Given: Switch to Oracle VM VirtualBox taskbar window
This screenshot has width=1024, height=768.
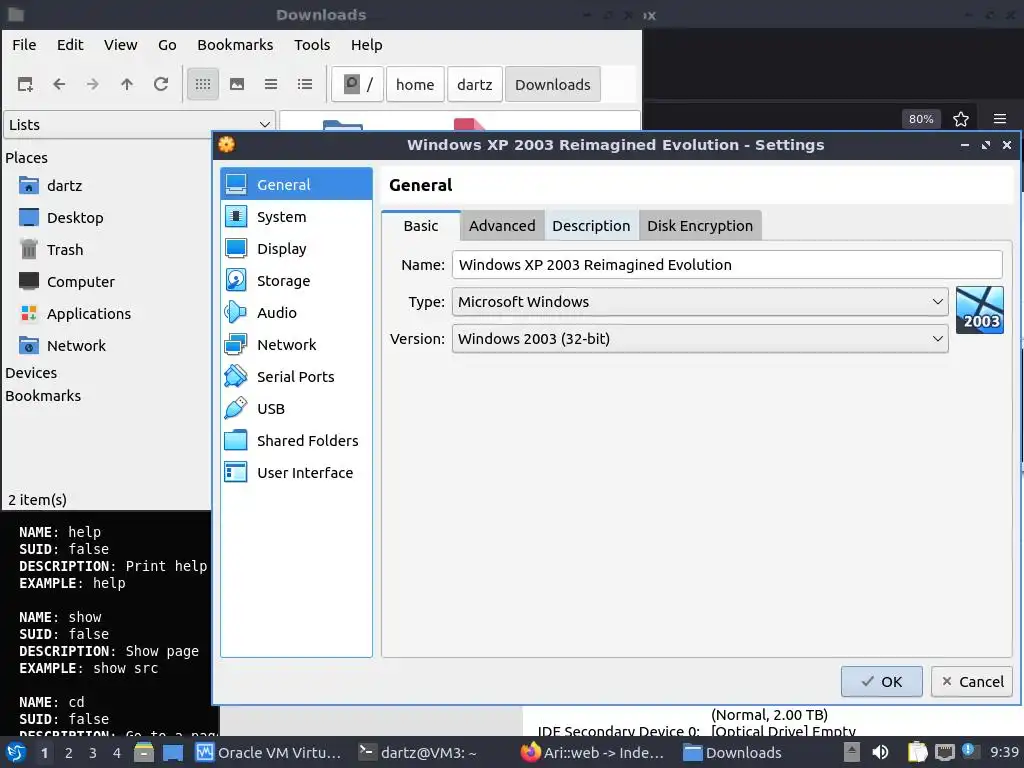Looking at the screenshot, I should coord(268,752).
